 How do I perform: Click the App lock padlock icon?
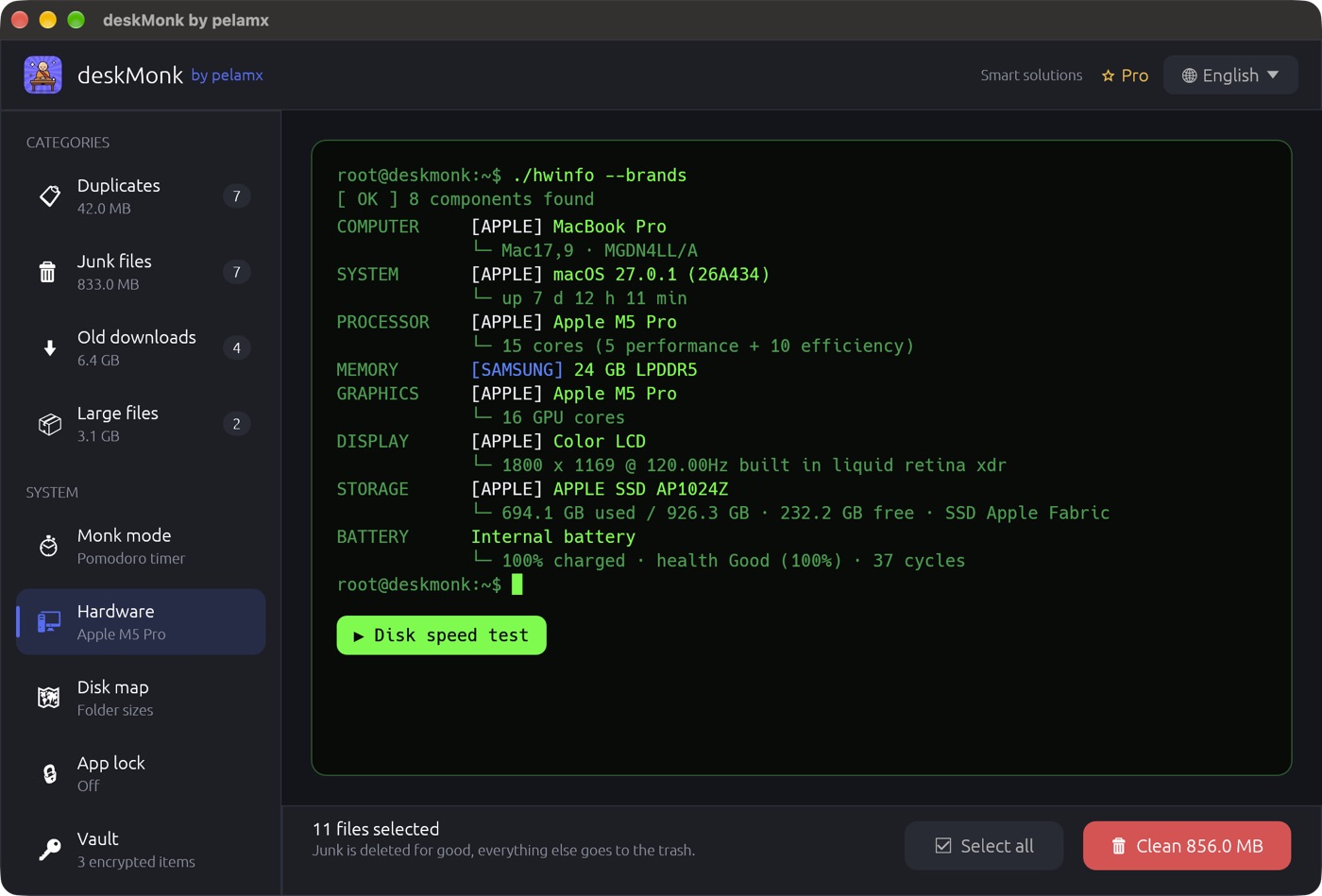[x=49, y=773]
